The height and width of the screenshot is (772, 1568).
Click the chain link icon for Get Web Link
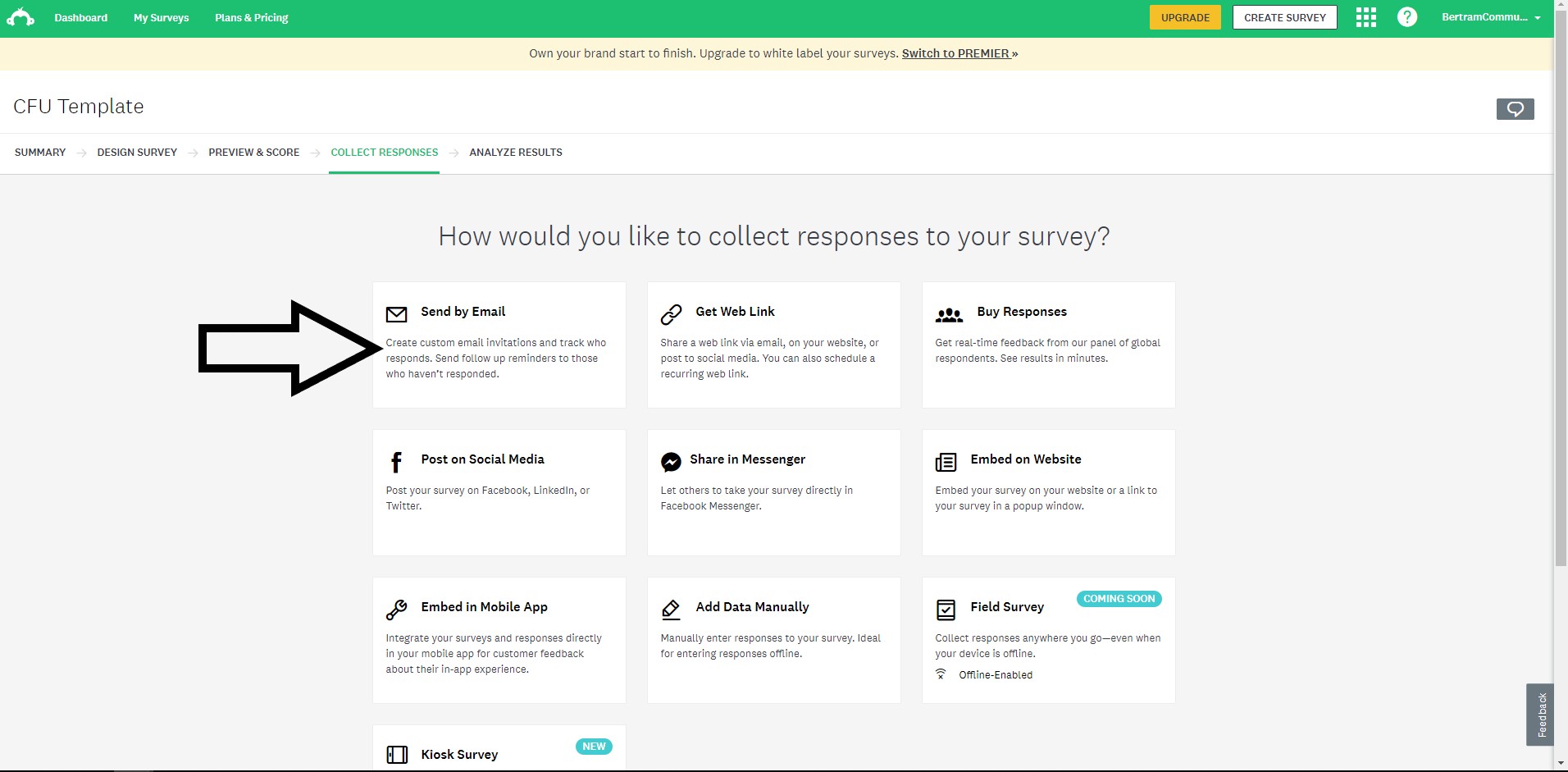[x=671, y=314]
